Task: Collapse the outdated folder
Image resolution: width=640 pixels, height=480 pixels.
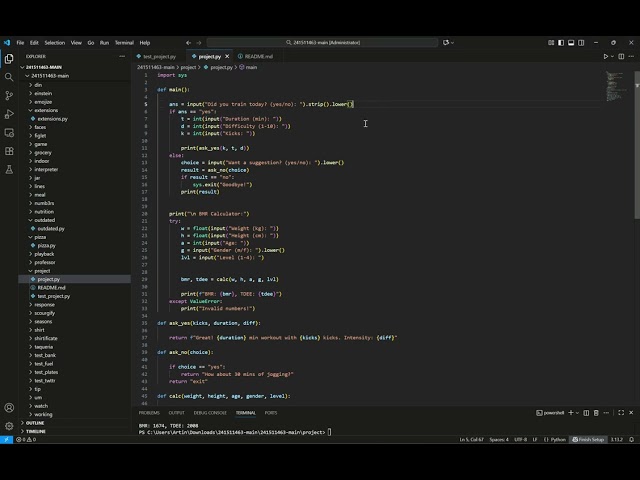Action: pyautogui.click(x=44, y=220)
